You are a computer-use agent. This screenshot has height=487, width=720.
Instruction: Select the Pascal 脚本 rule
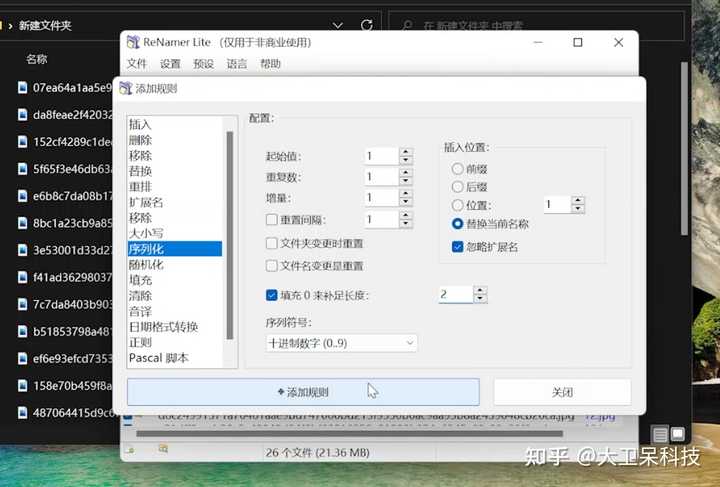coord(175,358)
